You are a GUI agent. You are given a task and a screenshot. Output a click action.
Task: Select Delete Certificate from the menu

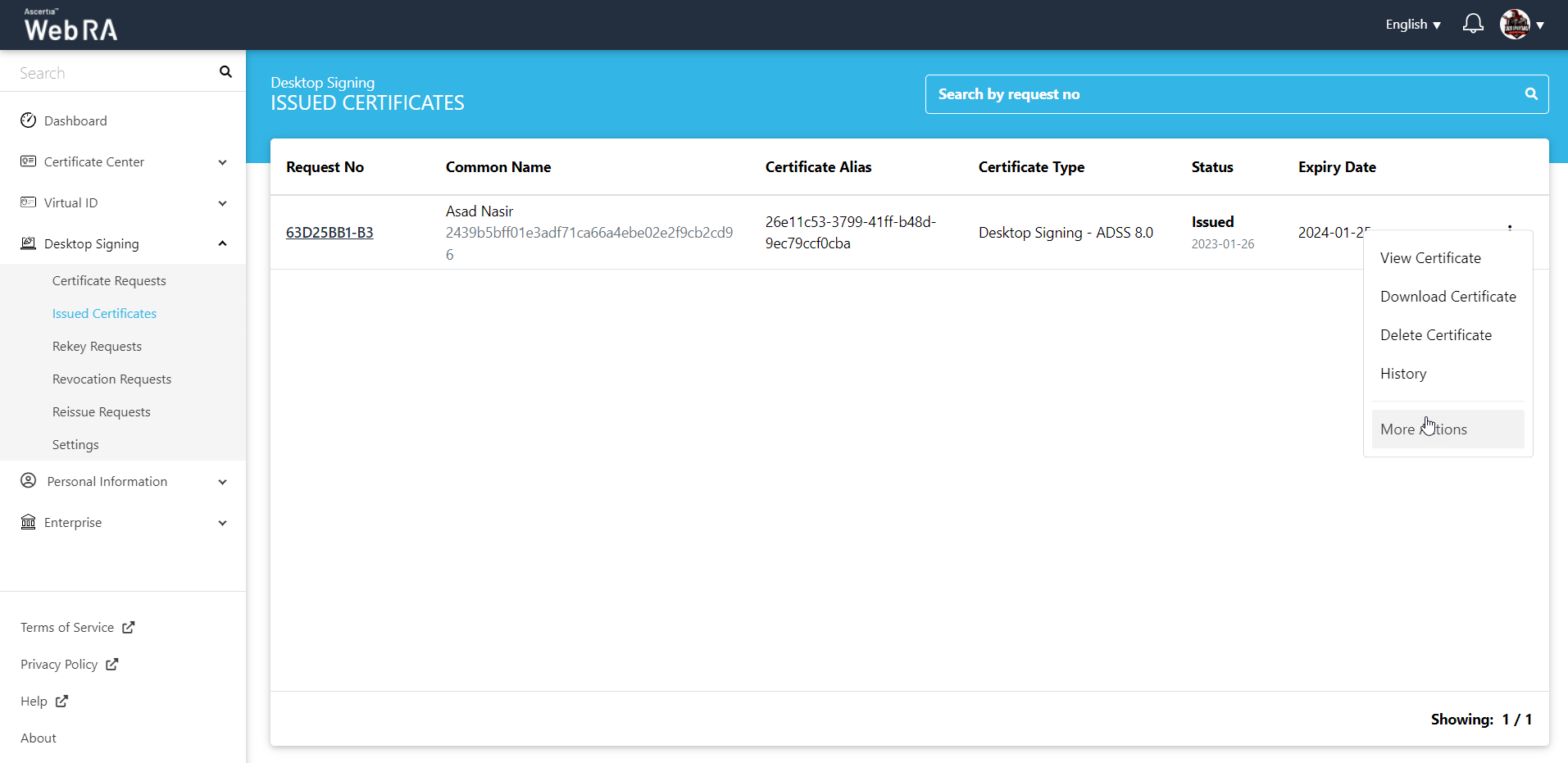pos(1435,335)
